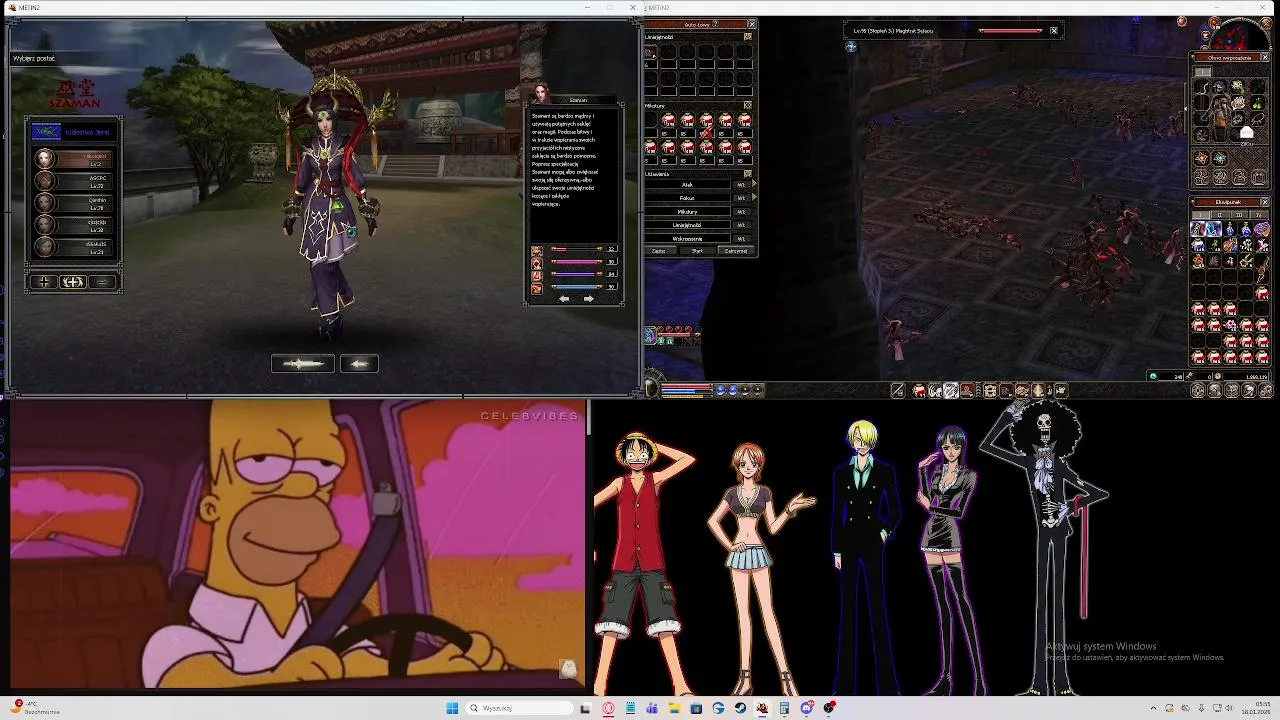Click the sword icon in bottom quickbar
Viewport: 1280px width, 720px height.
[x=898, y=390]
